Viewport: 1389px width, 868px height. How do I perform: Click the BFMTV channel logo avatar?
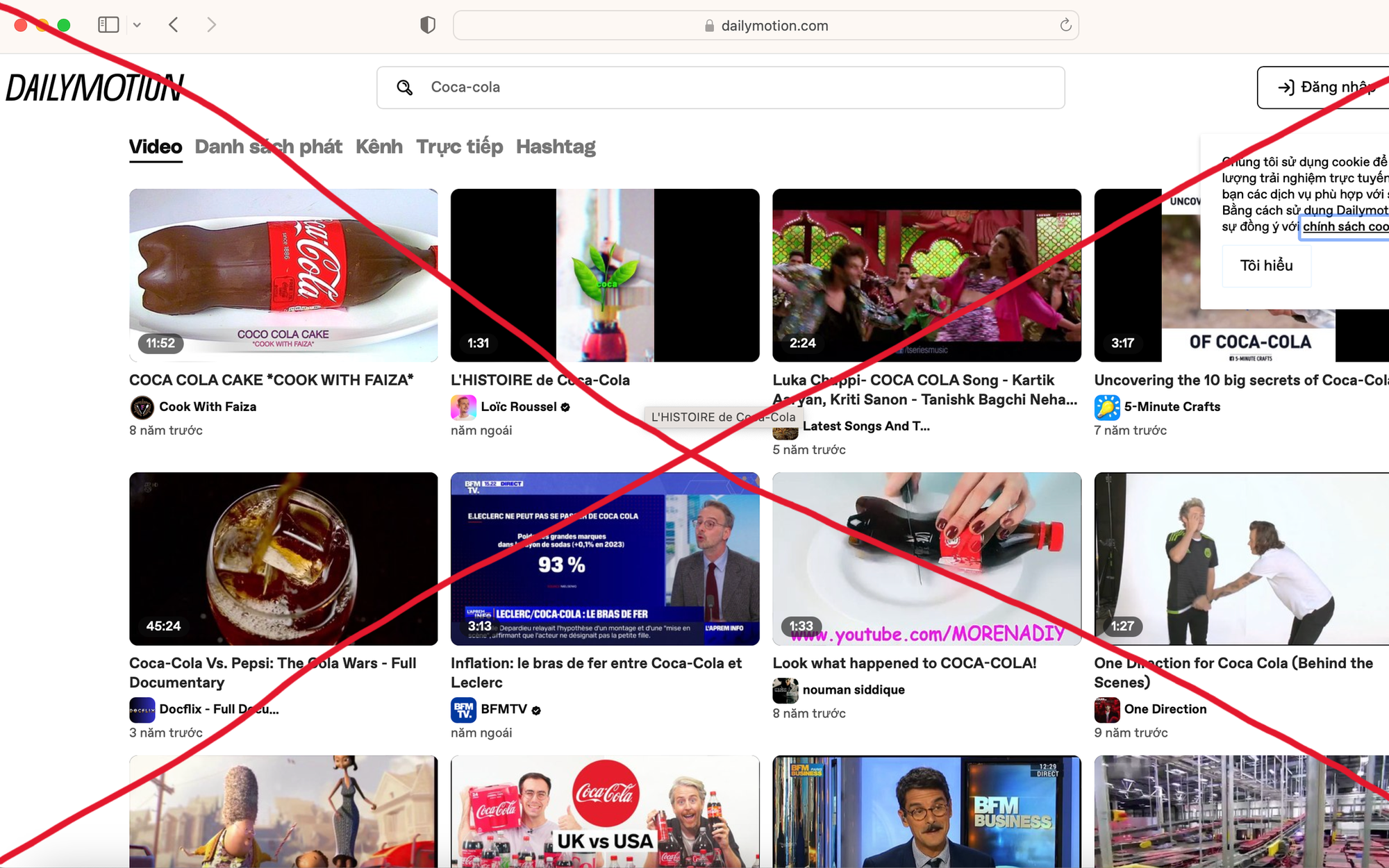click(463, 710)
